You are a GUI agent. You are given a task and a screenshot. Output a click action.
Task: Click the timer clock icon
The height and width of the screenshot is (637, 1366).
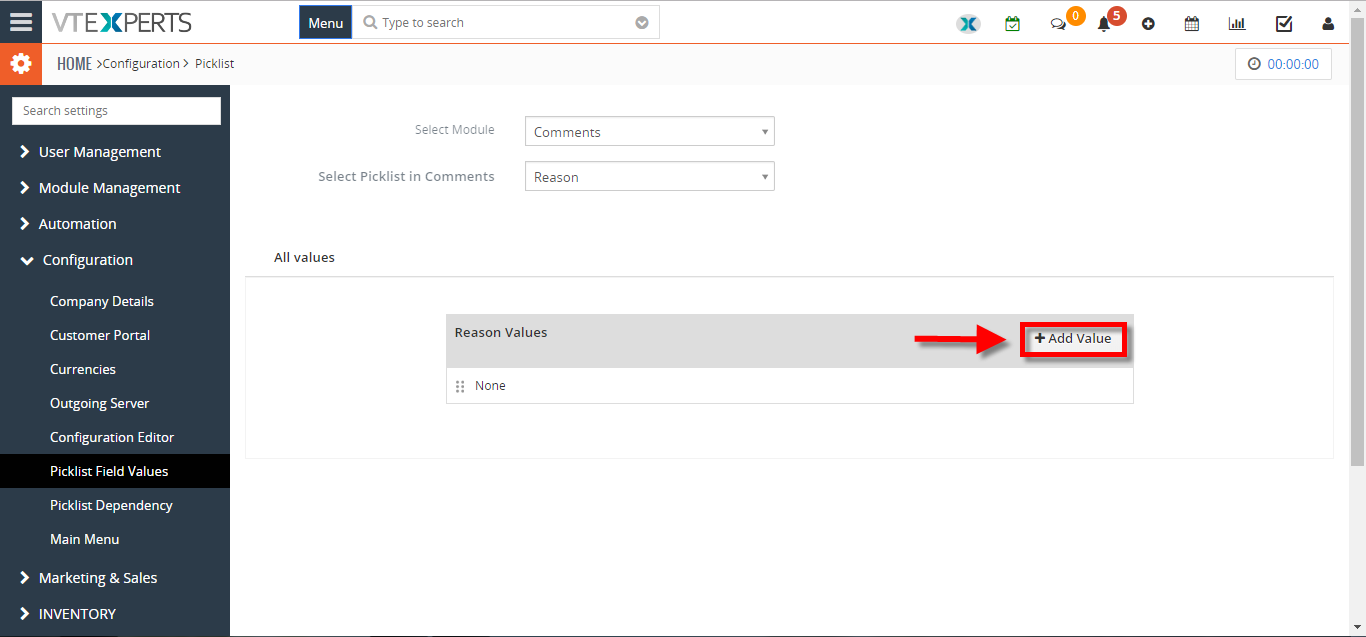(1254, 64)
